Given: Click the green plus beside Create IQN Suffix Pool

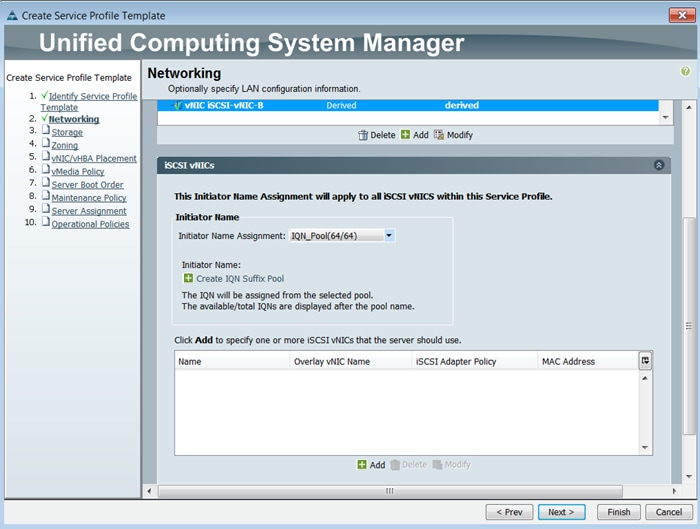Looking at the screenshot, I should (x=188, y=278).
